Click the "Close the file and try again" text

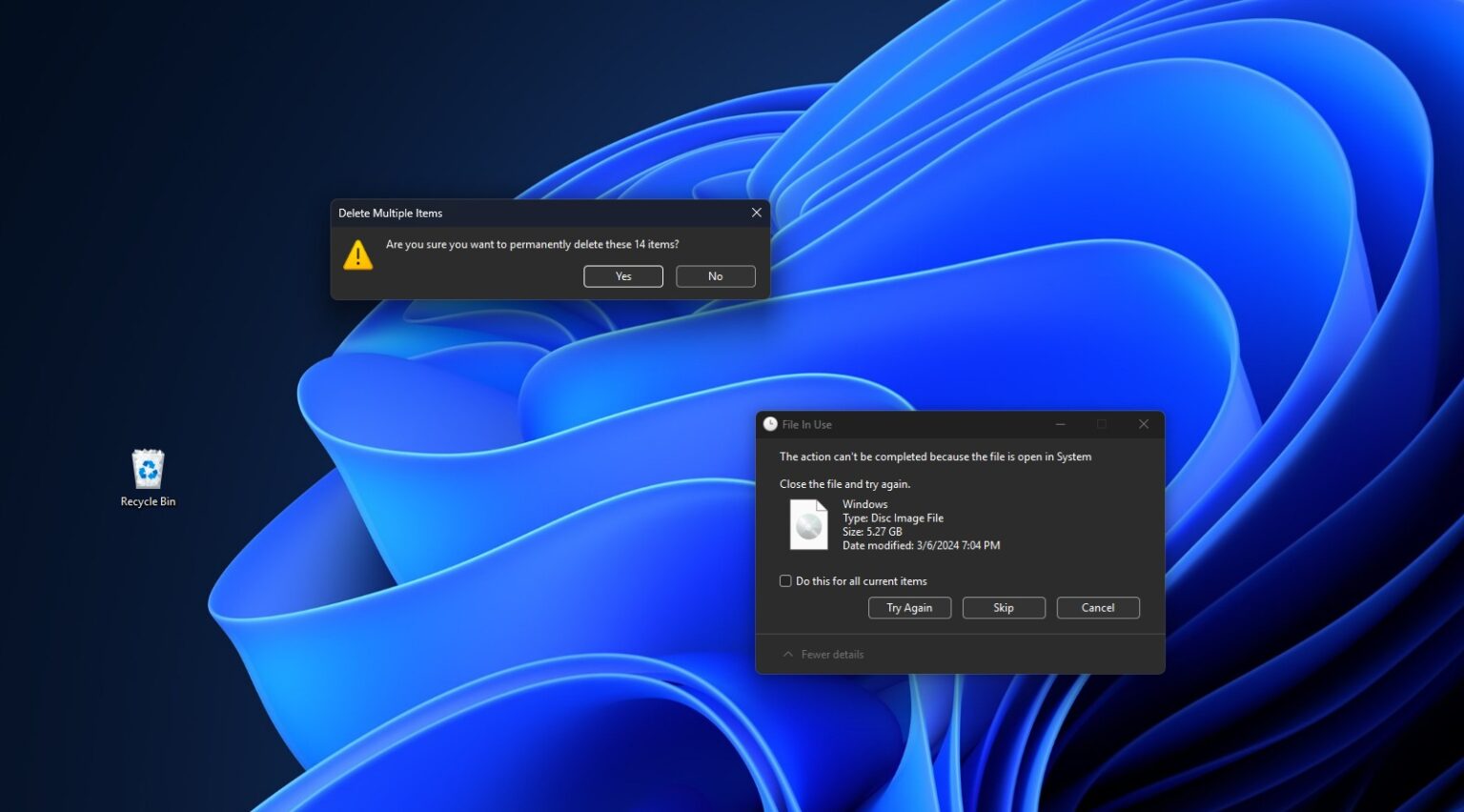click(844, 483)
